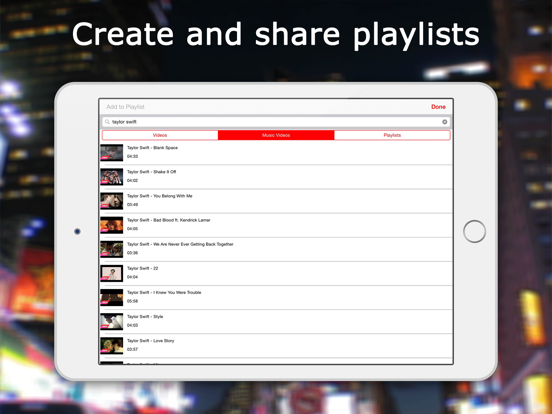Open the Playlists tab
Viewport: 552px width, 414px height.
point(392,135)
